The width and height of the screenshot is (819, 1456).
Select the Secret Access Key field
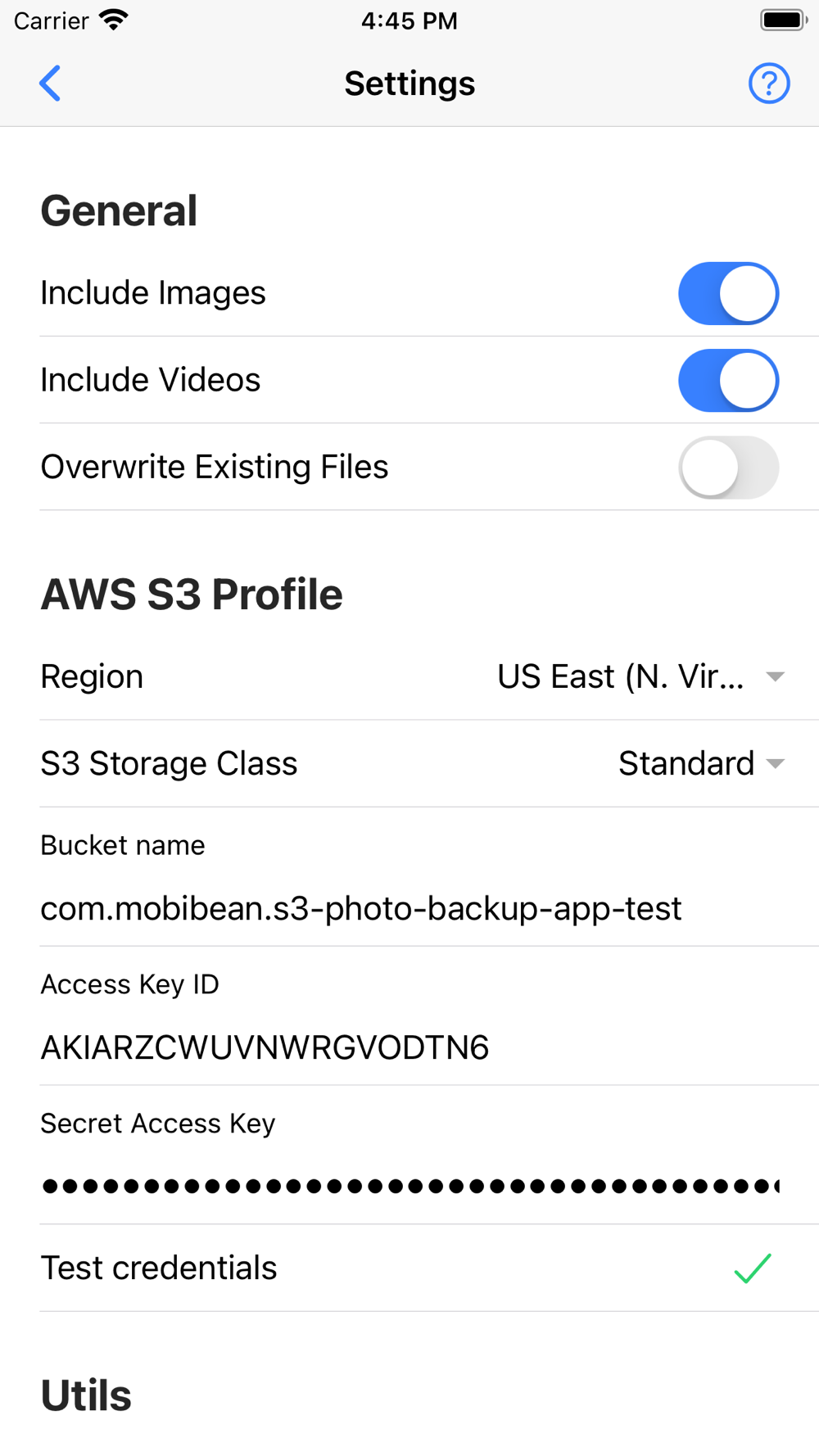(409, 1185)
